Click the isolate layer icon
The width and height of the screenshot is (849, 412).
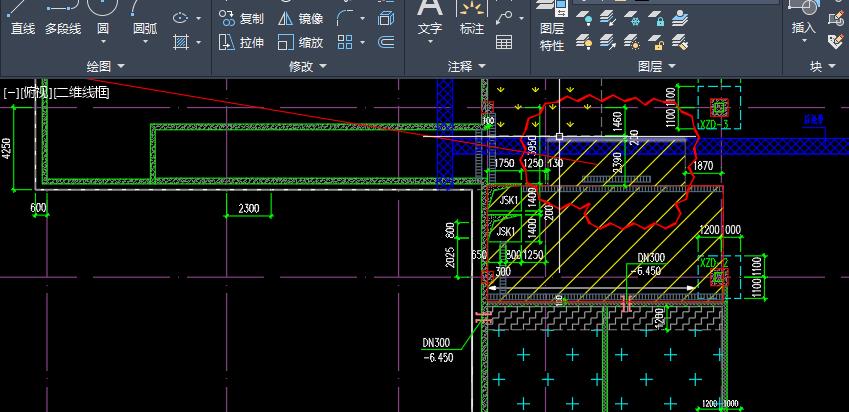(x=608, y=19)
